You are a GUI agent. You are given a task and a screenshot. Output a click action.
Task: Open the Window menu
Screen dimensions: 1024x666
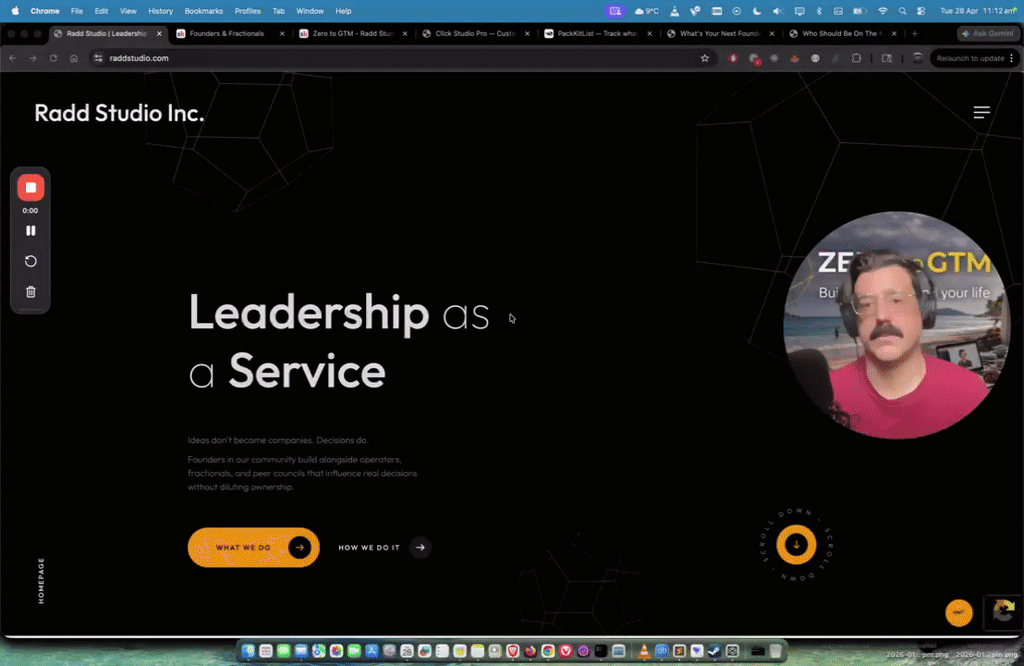[x=310, y=11]
